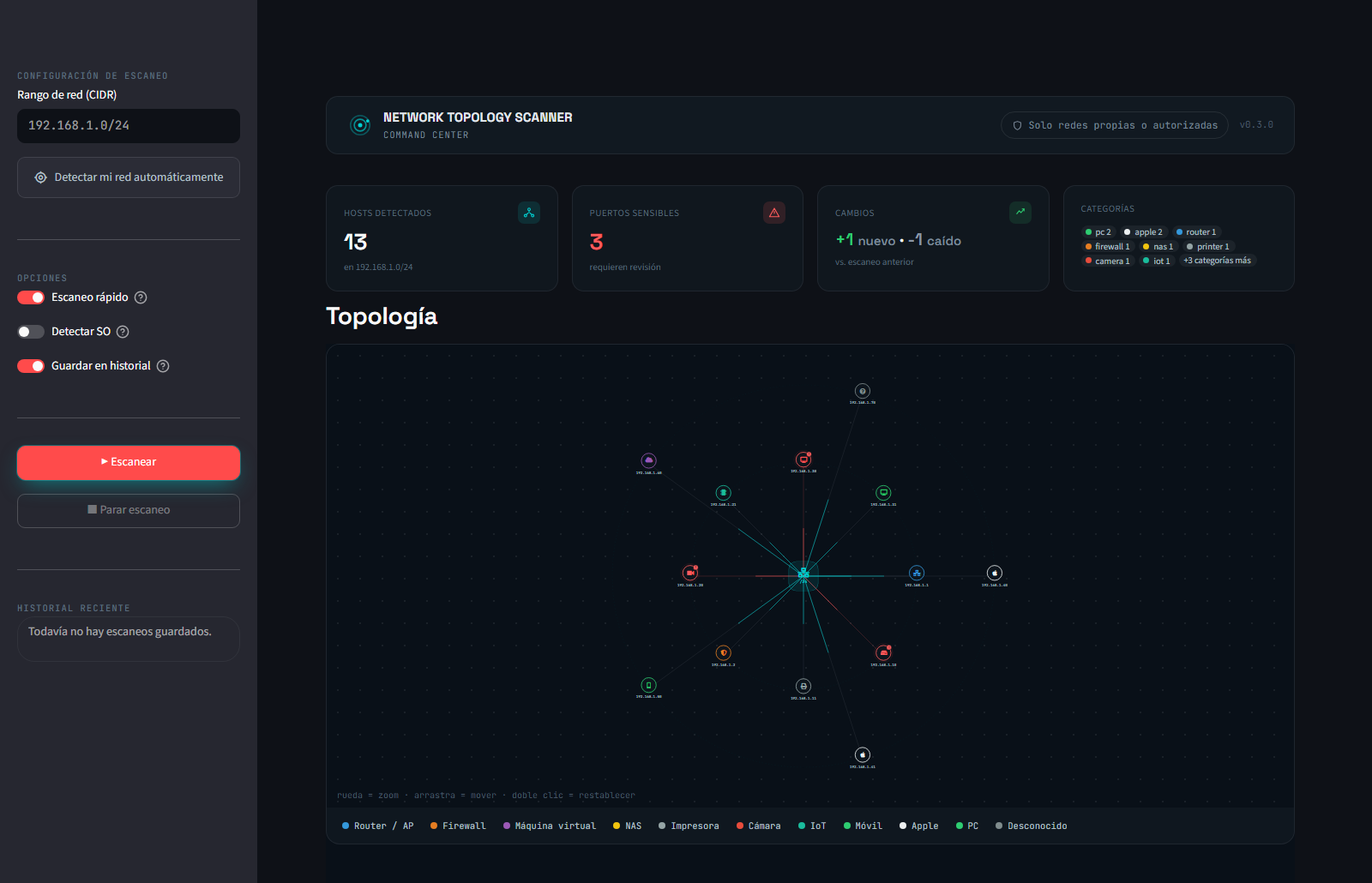Click help icon beside Escaneo rápido
The width and height of the screenshot is (1372, 883).
[141, 297]
